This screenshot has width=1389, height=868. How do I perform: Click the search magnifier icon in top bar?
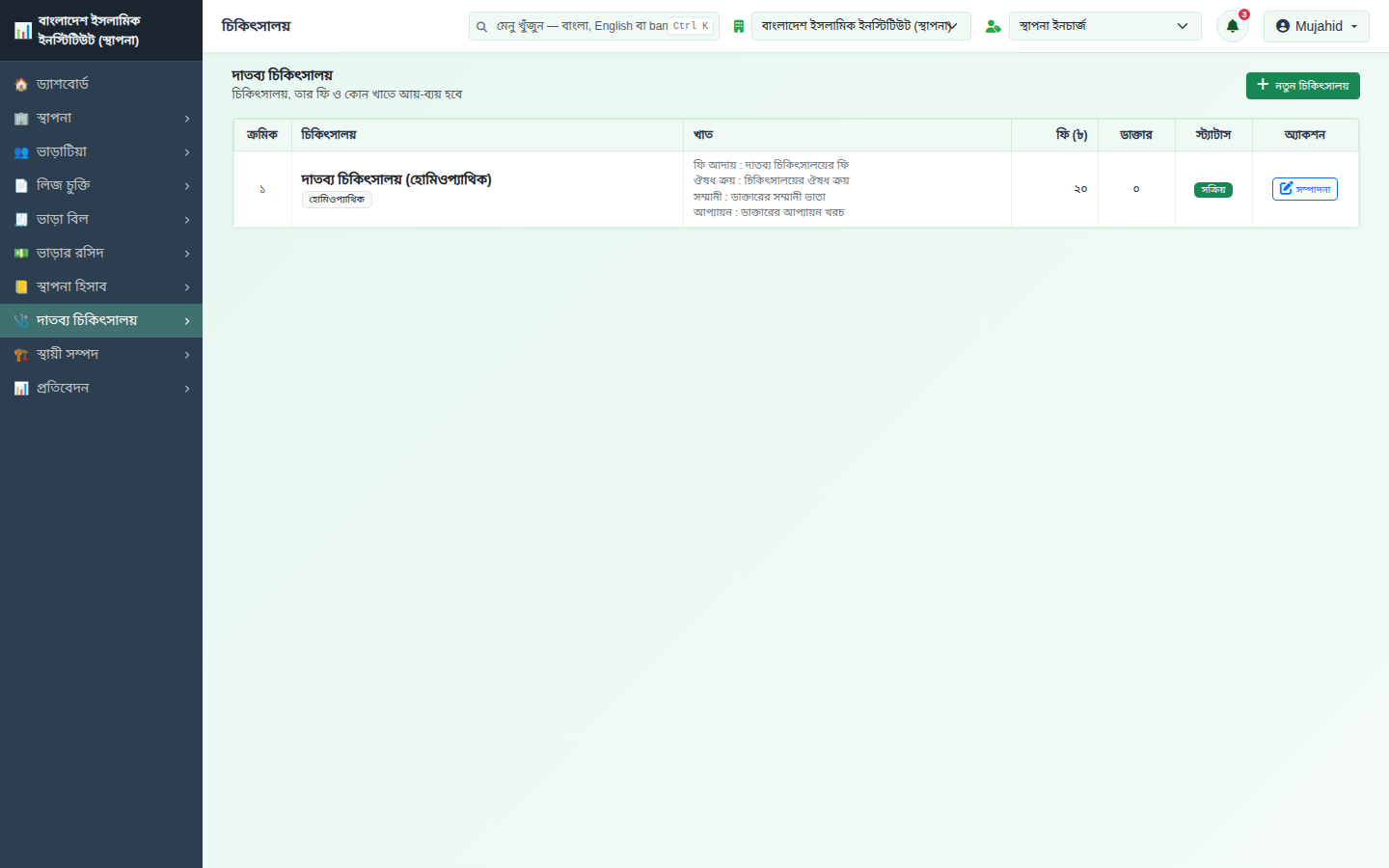481,27
